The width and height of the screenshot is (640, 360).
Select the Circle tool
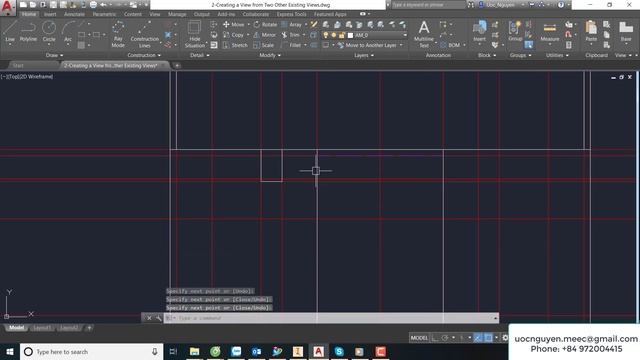point(49,31)
